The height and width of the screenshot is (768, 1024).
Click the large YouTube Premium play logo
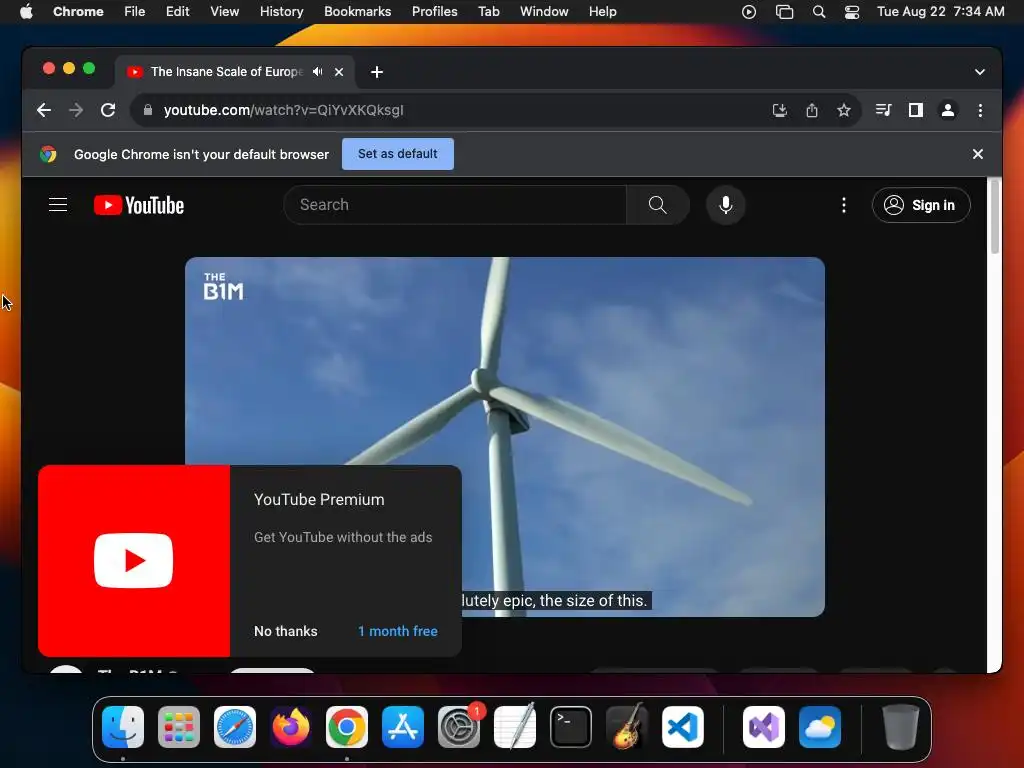click(133, 560)
